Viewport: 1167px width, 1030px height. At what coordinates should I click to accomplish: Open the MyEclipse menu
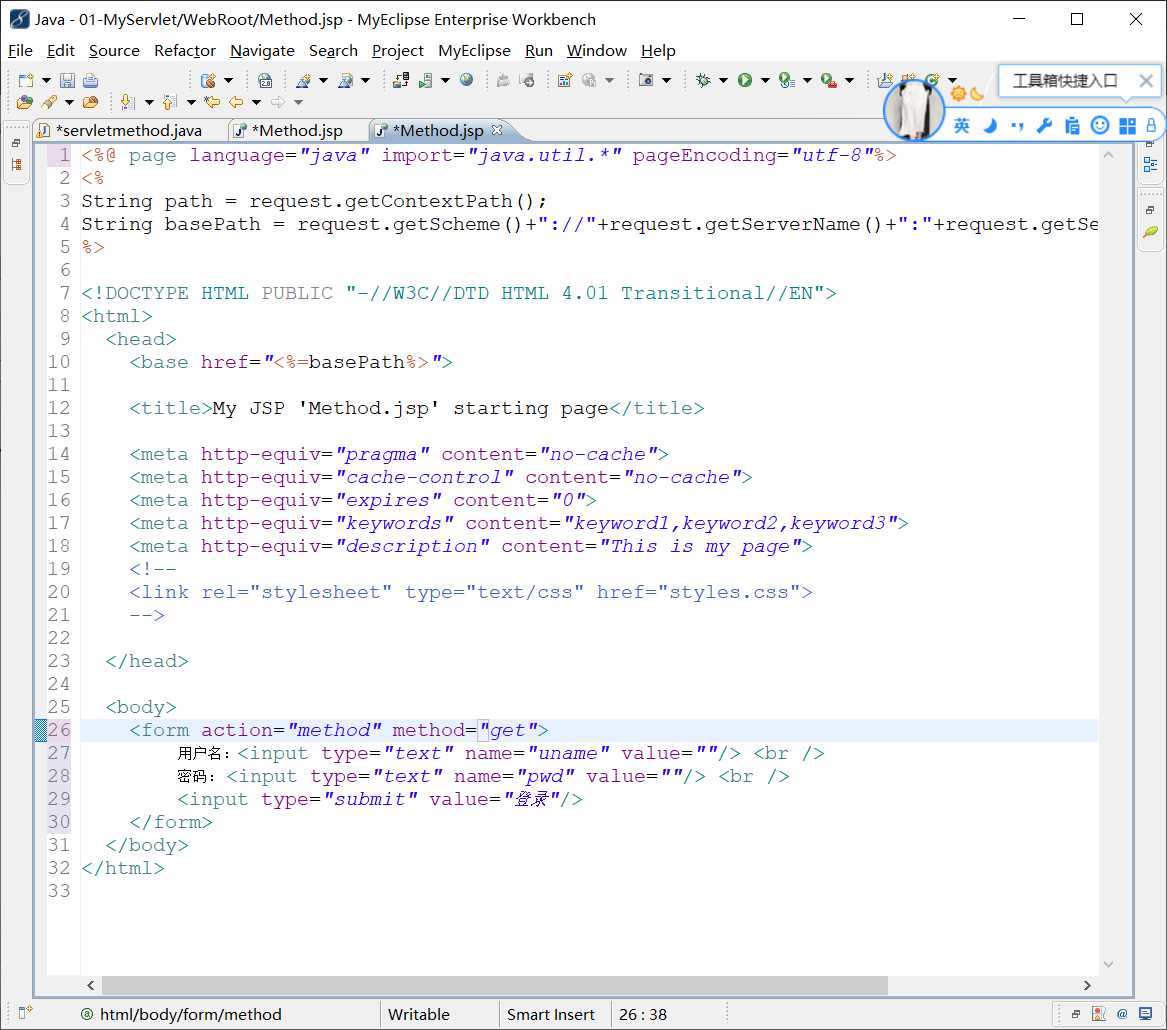[x=474, y=51]
